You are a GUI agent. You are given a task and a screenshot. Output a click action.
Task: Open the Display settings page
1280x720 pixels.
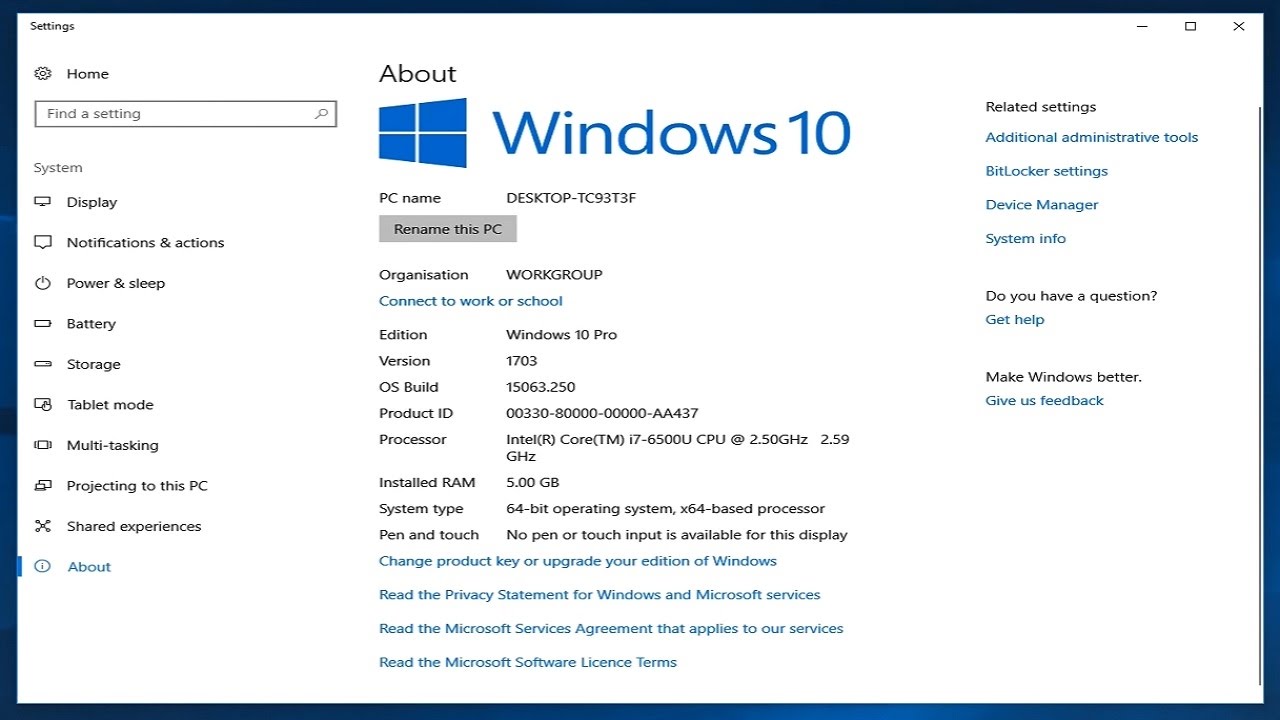coord(92,202)
